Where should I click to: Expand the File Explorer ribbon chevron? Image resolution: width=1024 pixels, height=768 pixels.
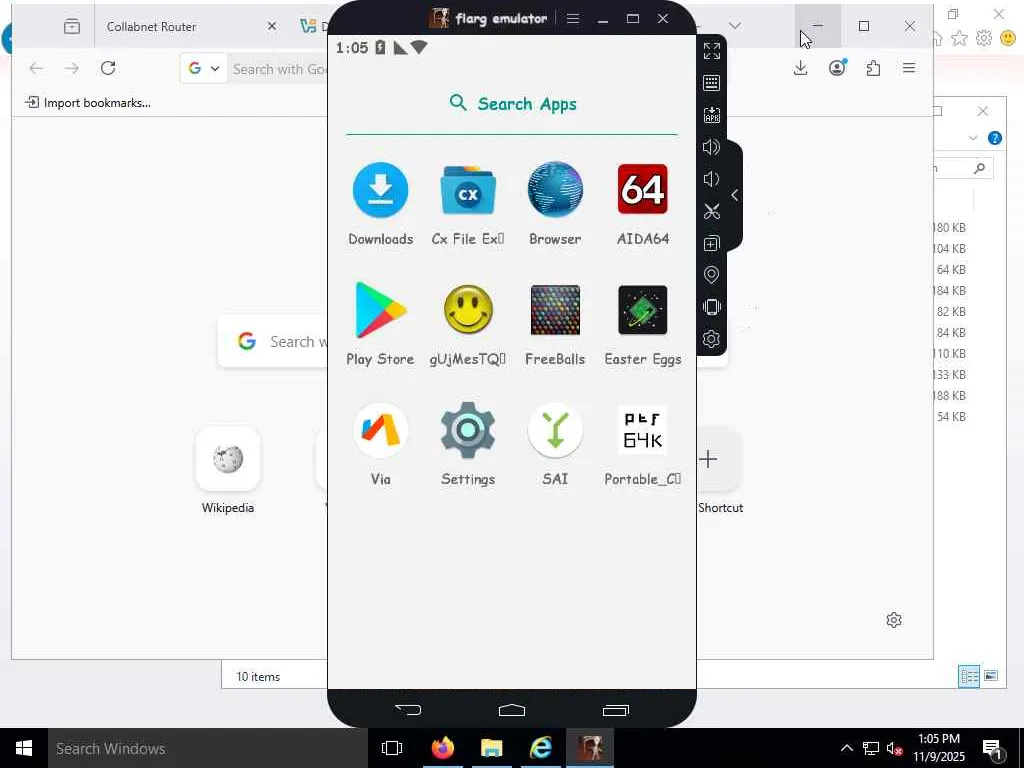[x=973, y=138]
